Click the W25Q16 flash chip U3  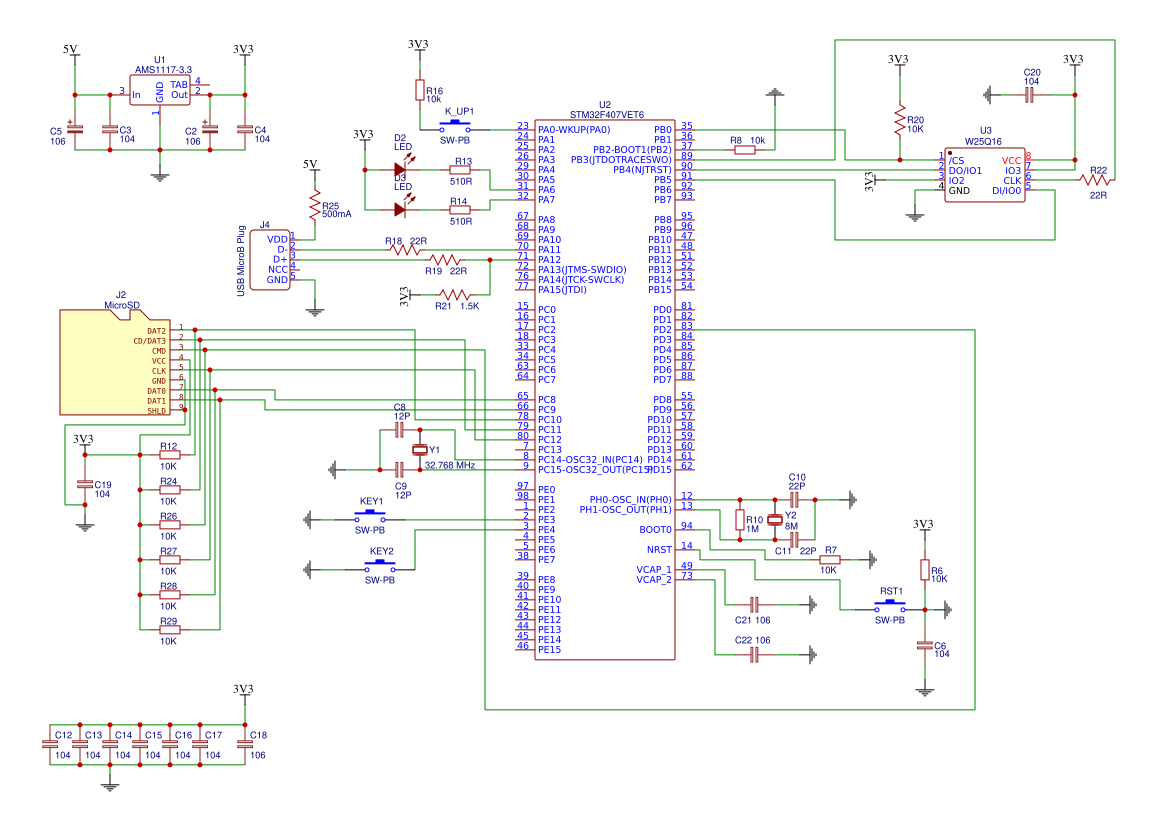985,175
